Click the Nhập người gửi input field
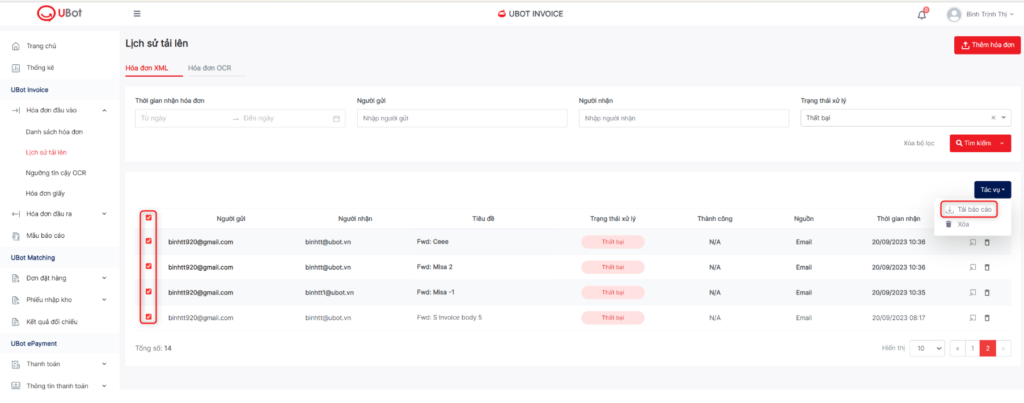1024x403 pixels. pos(462,118)
